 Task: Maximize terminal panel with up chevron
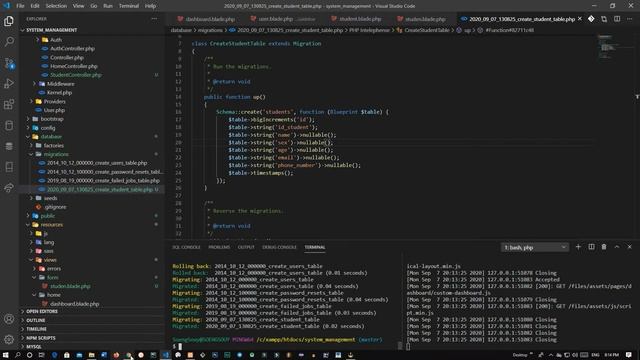pos(617,247)
